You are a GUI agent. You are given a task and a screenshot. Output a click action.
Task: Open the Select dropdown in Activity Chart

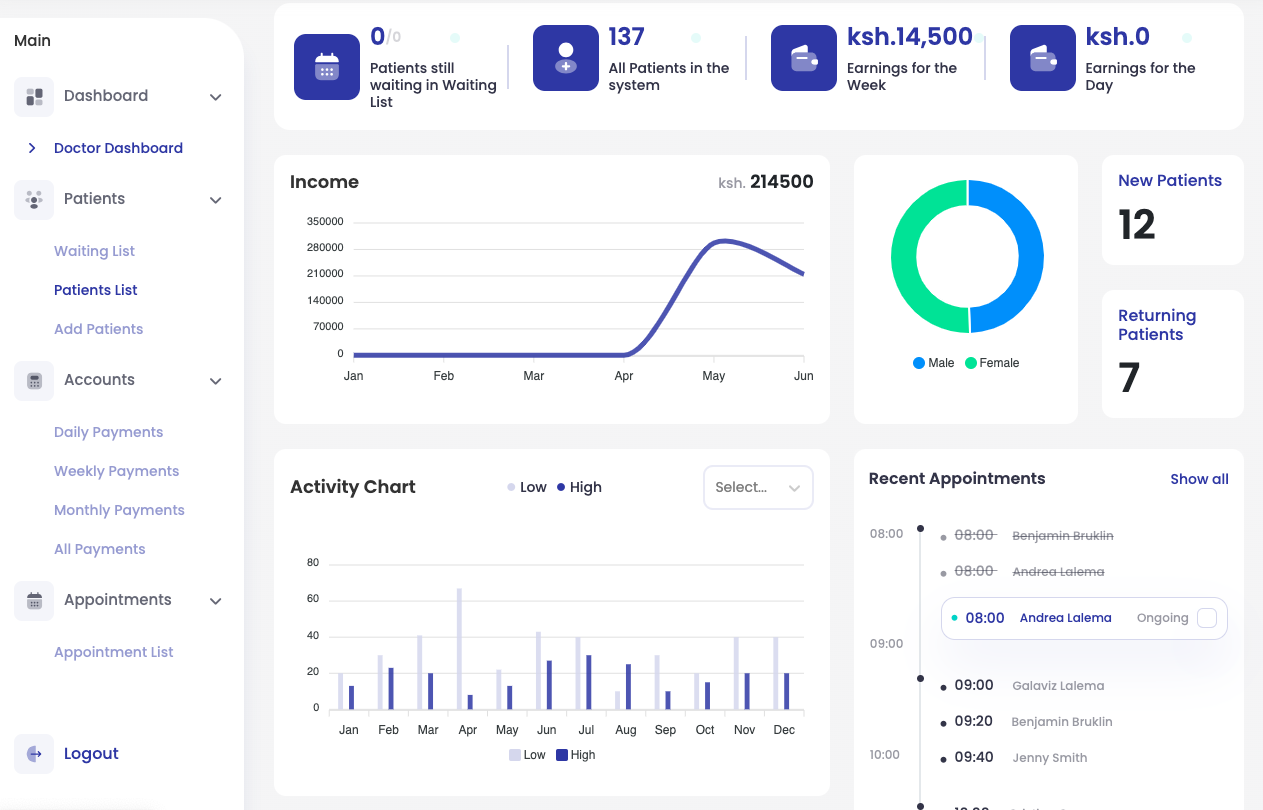(758, 488)
